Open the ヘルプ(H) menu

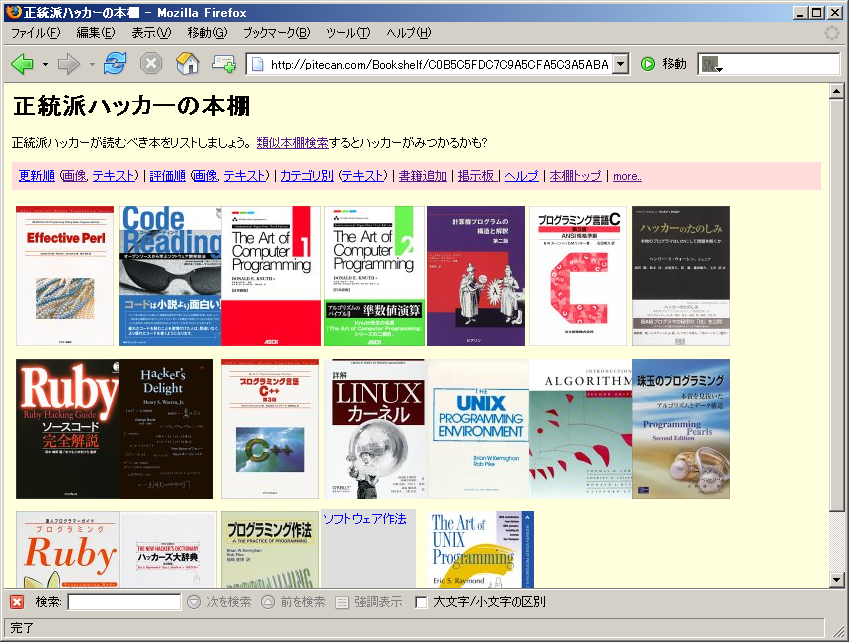(x=409, y=33)
